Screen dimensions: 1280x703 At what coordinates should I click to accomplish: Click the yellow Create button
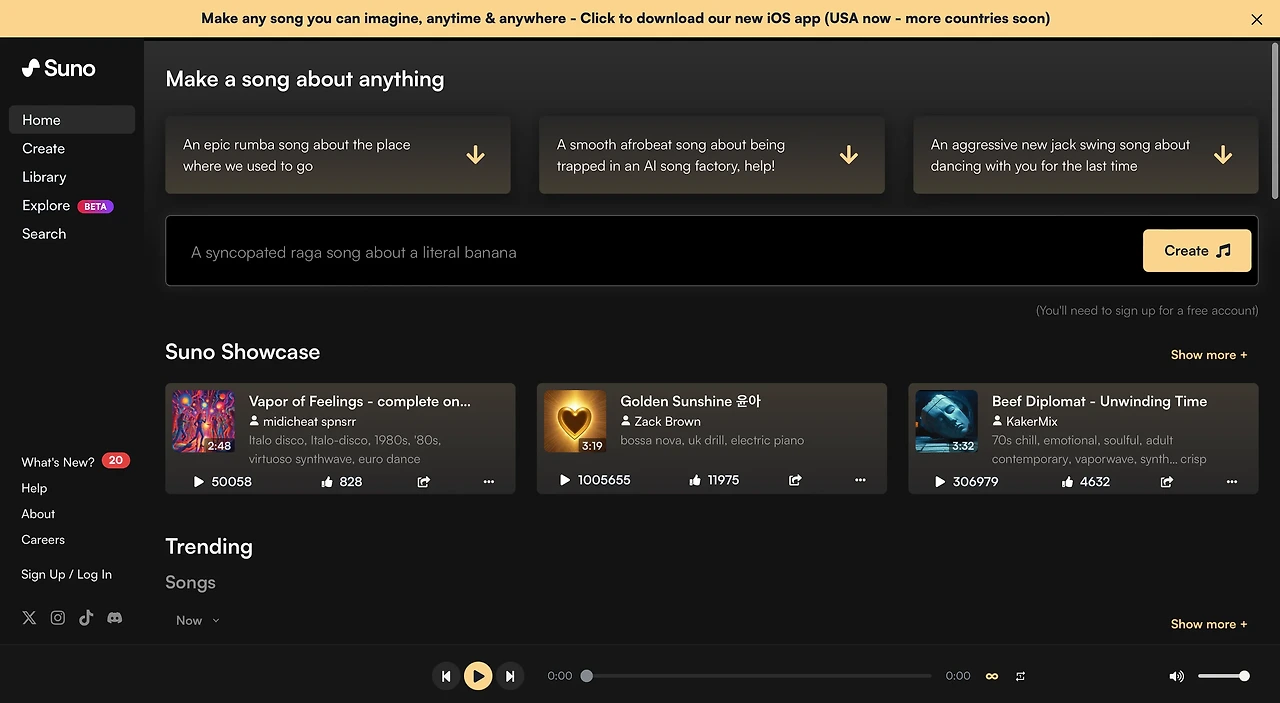click(1197, 251)
